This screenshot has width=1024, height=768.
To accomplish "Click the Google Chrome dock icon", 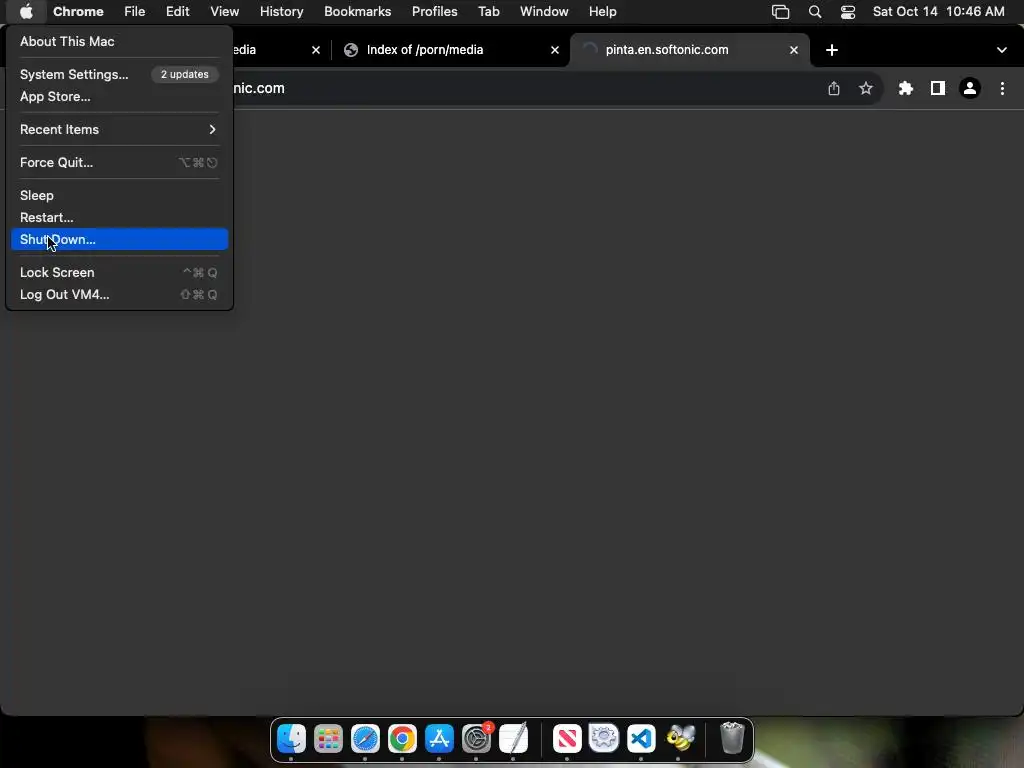I will tap(402, 739).
